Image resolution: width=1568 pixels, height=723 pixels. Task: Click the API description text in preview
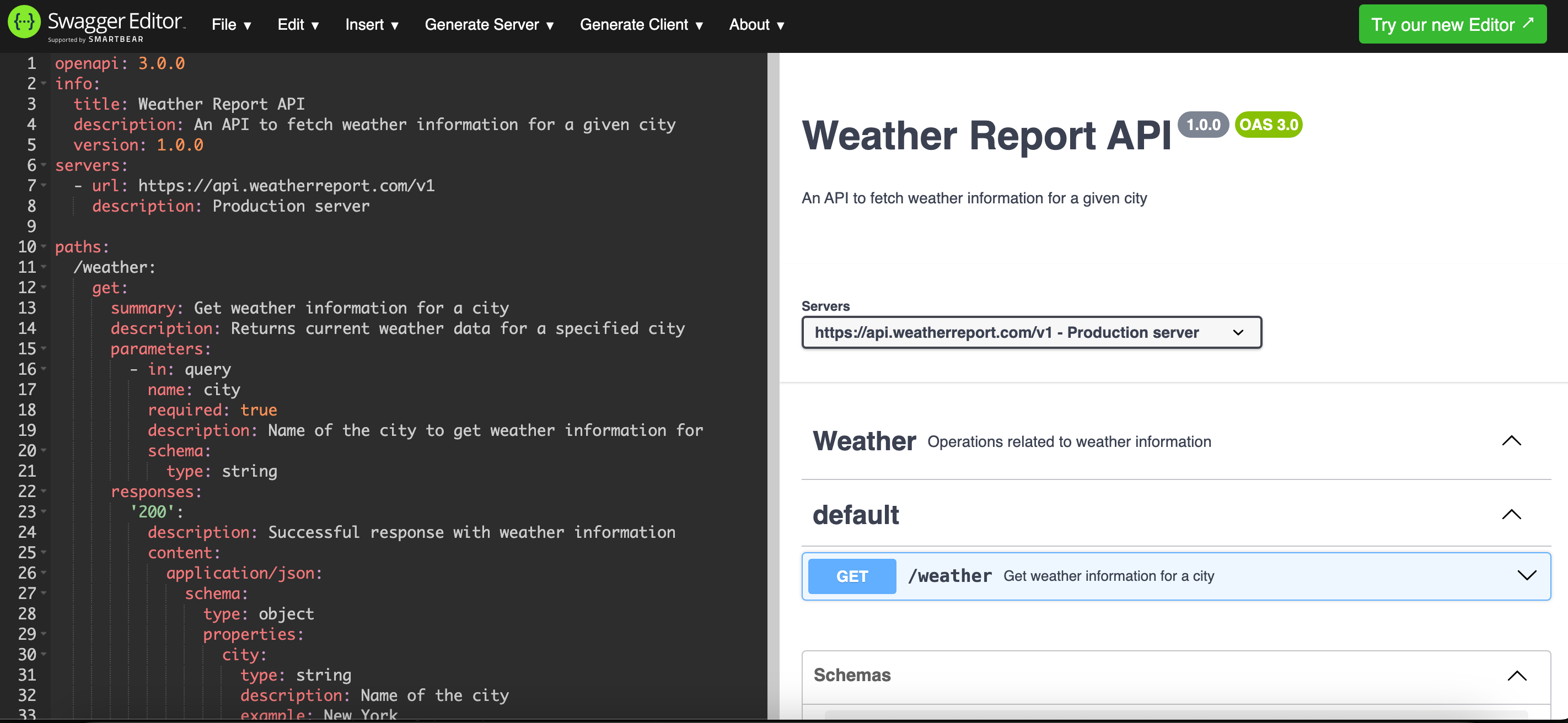[974, 198]
